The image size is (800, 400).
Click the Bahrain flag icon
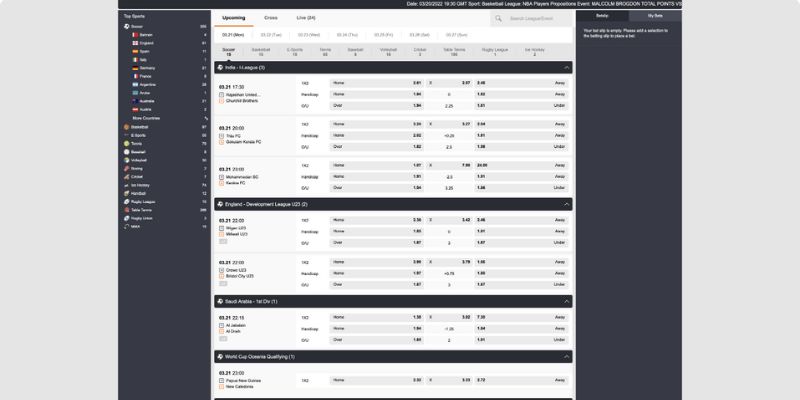(x=135, y=35)
